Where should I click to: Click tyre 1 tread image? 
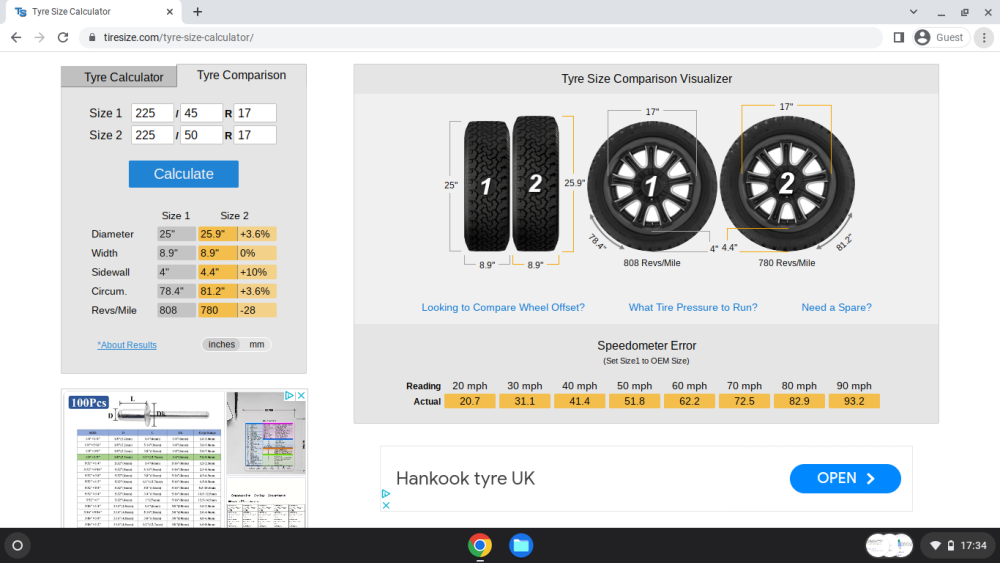coord(487,186)
